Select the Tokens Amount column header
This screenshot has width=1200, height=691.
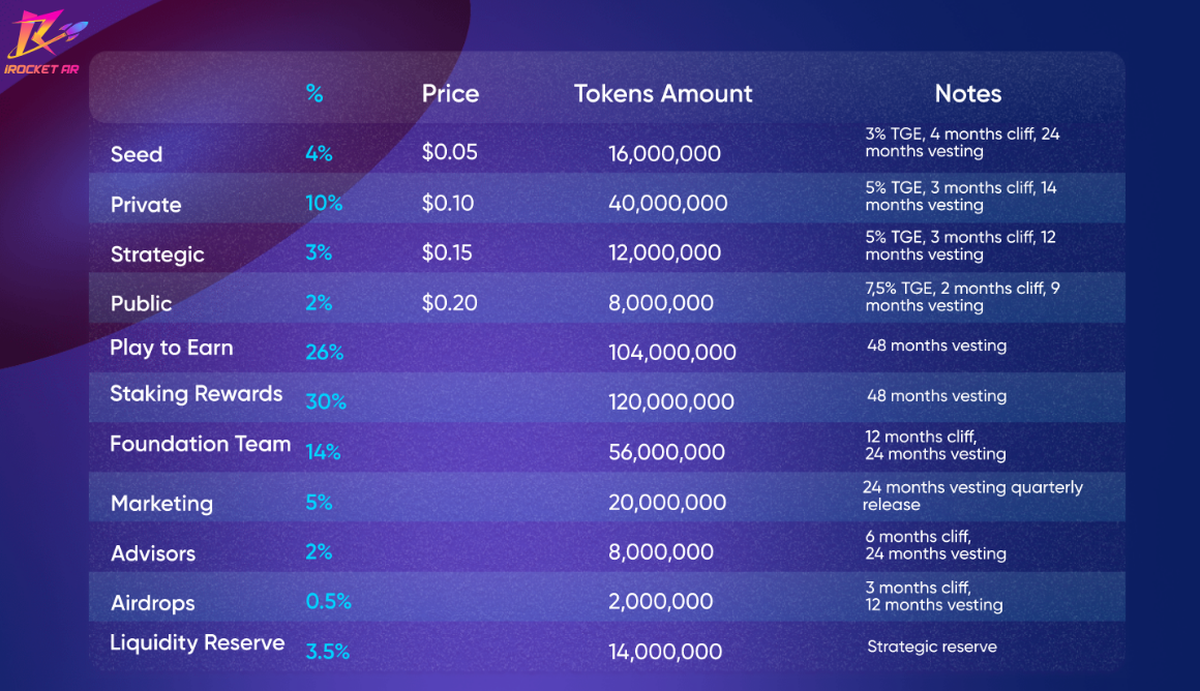(x=663, y=94)
